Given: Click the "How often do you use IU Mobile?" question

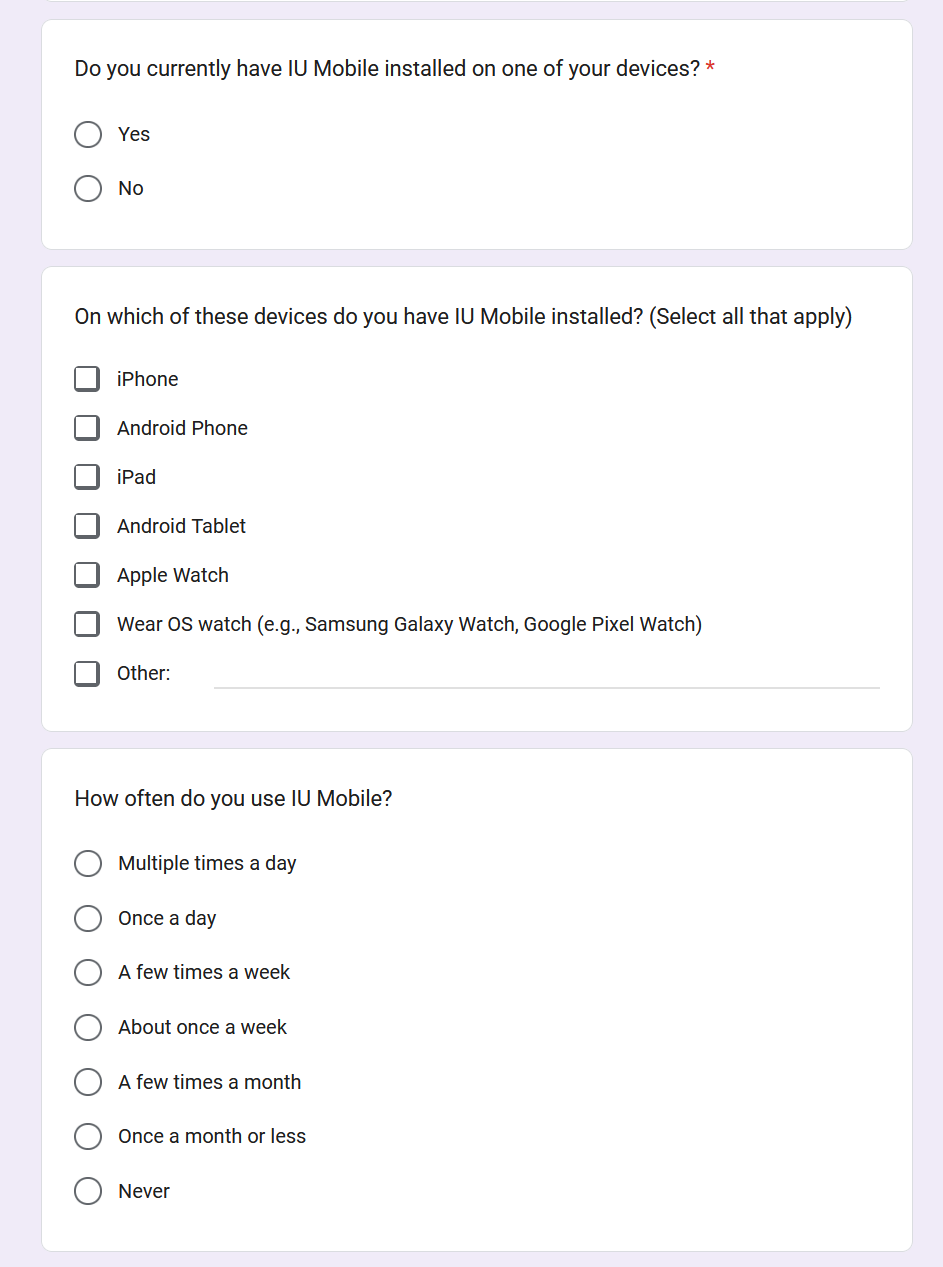Looking at the screenshot, I should 233,798.
